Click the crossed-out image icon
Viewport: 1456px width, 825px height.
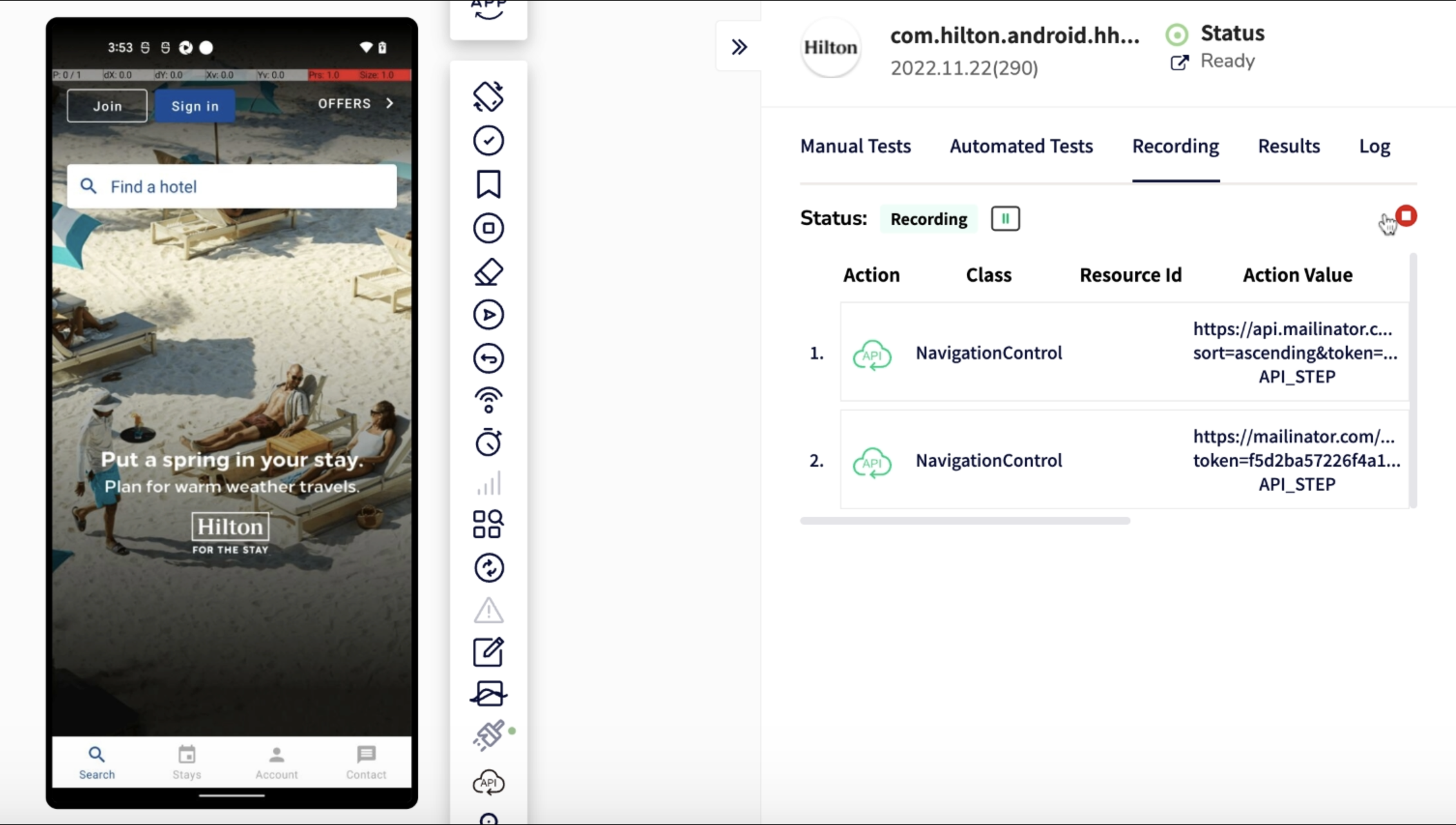488,694
